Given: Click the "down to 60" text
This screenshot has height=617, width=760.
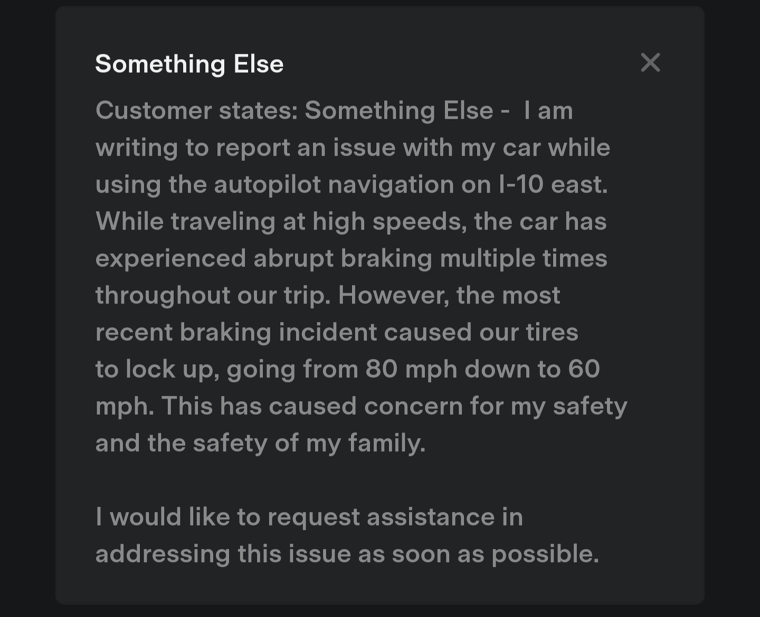Looking at the screenshot, I should [531, 369].
